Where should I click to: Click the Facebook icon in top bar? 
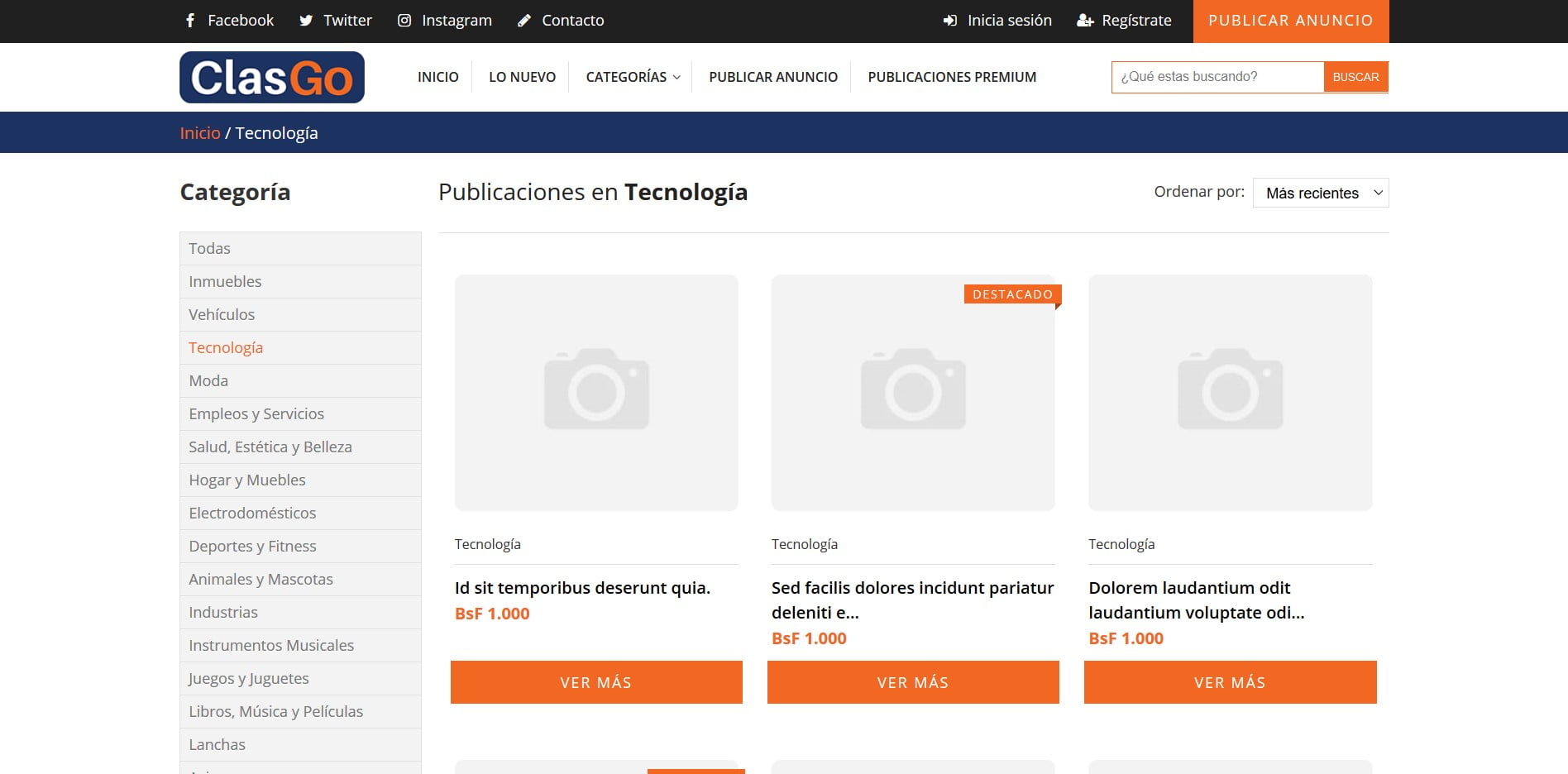point(190,20)
